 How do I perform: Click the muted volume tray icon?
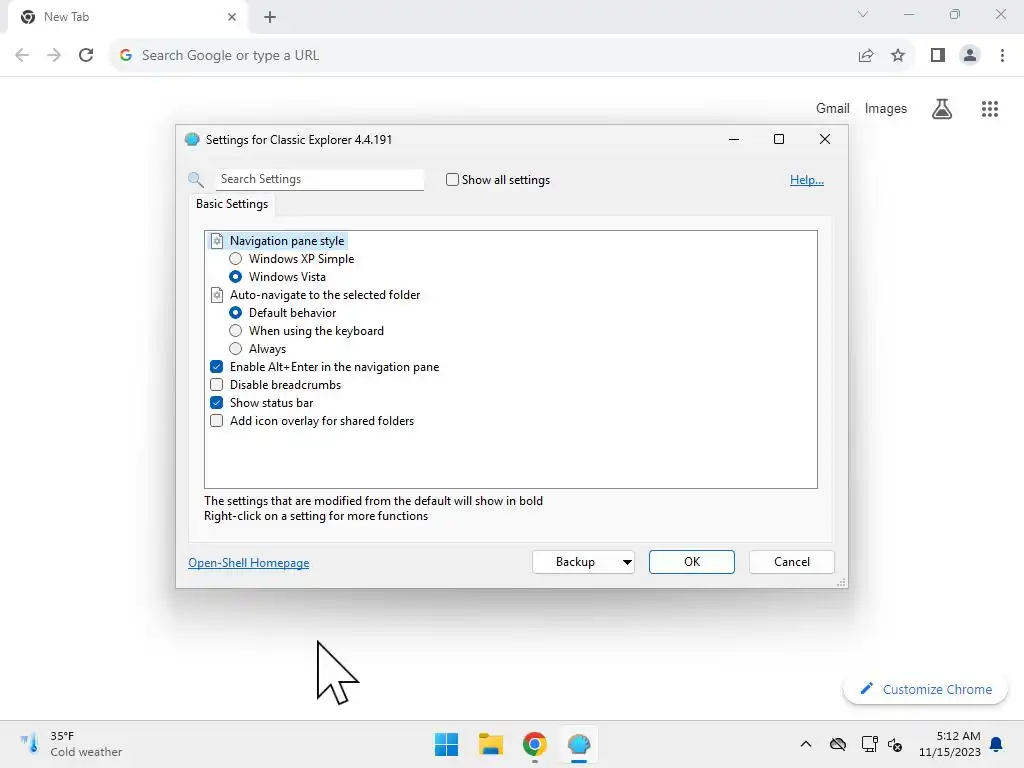[x=895, y=744]
